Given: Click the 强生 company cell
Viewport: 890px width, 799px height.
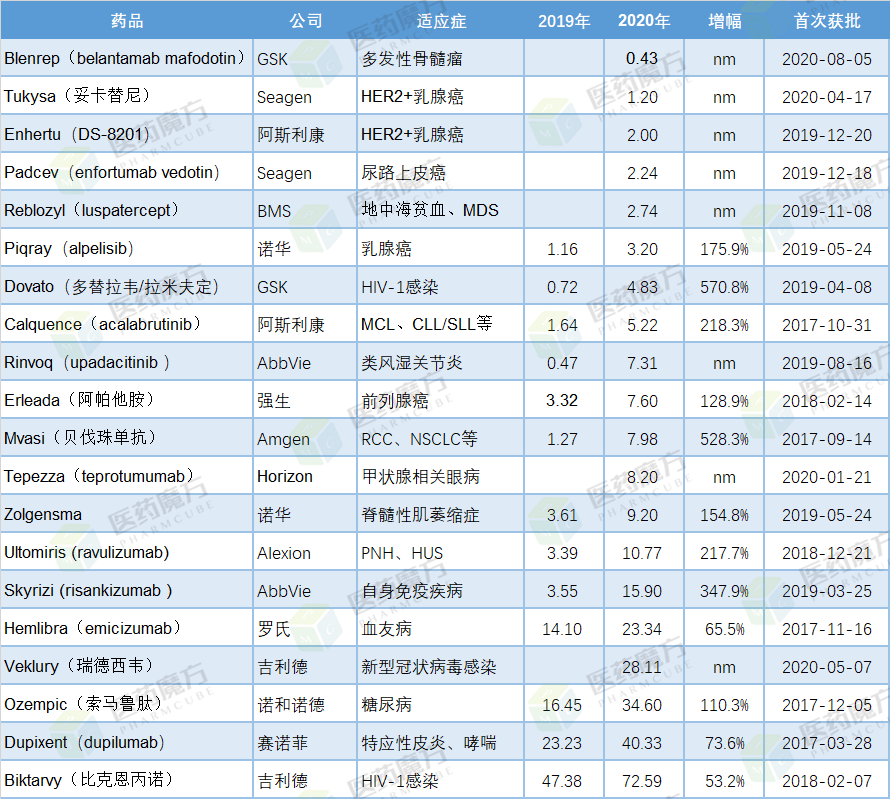Looking at the screenshot, I should coord(305,400).
